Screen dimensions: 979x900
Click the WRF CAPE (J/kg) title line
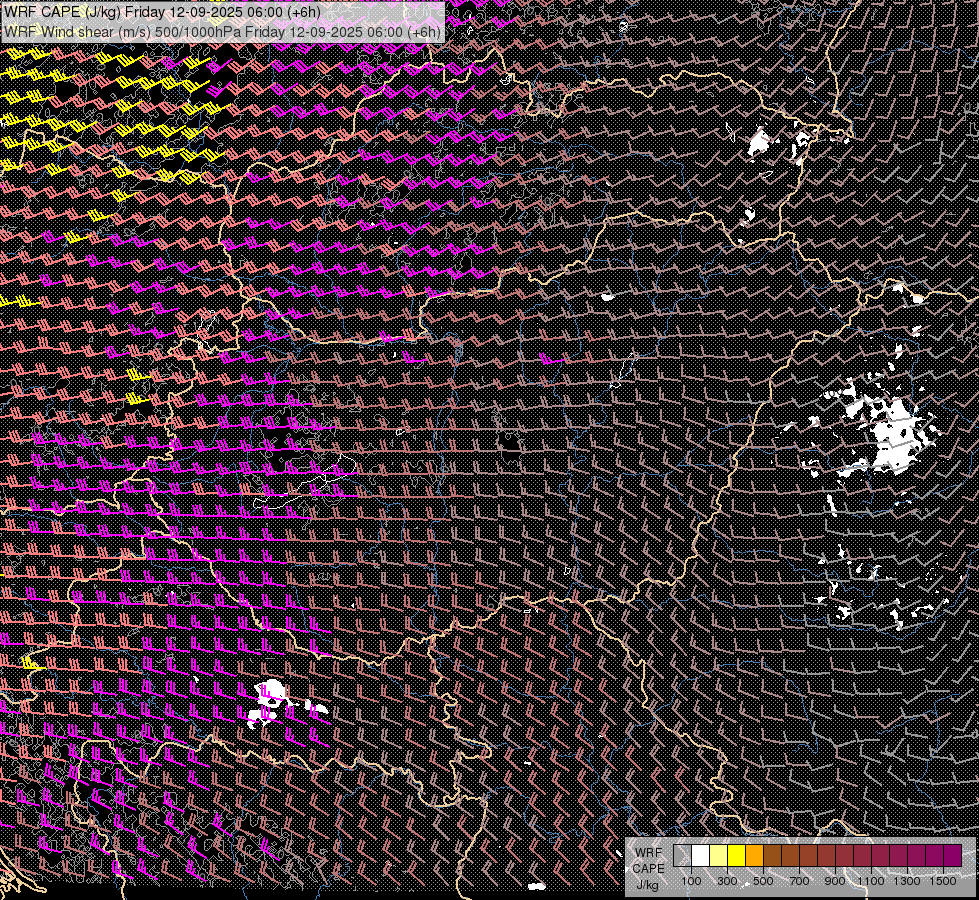160,11
